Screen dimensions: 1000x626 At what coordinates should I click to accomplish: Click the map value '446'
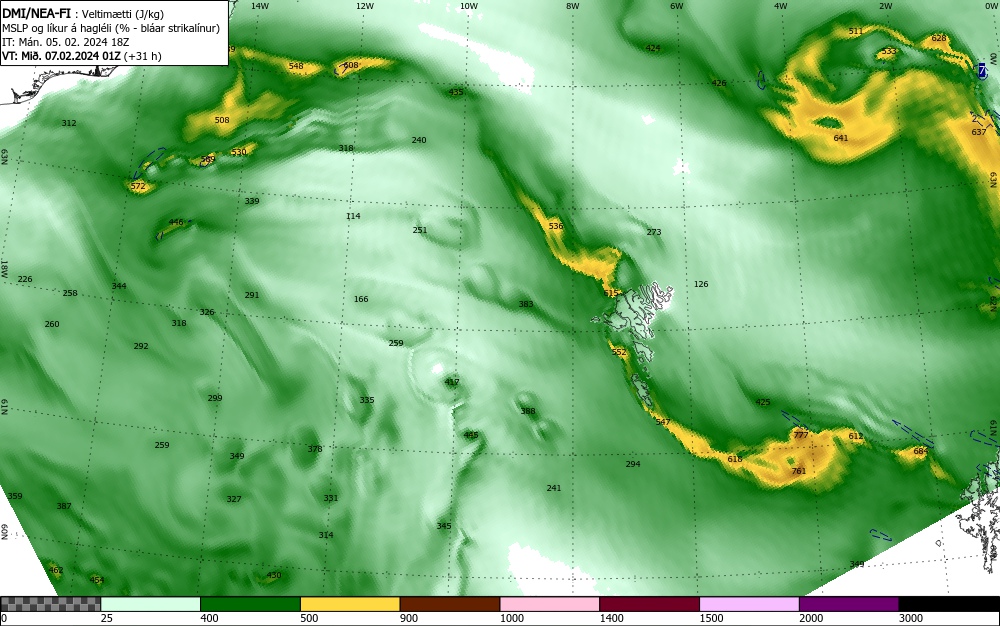pyautogui.click(x=176, y=222)
